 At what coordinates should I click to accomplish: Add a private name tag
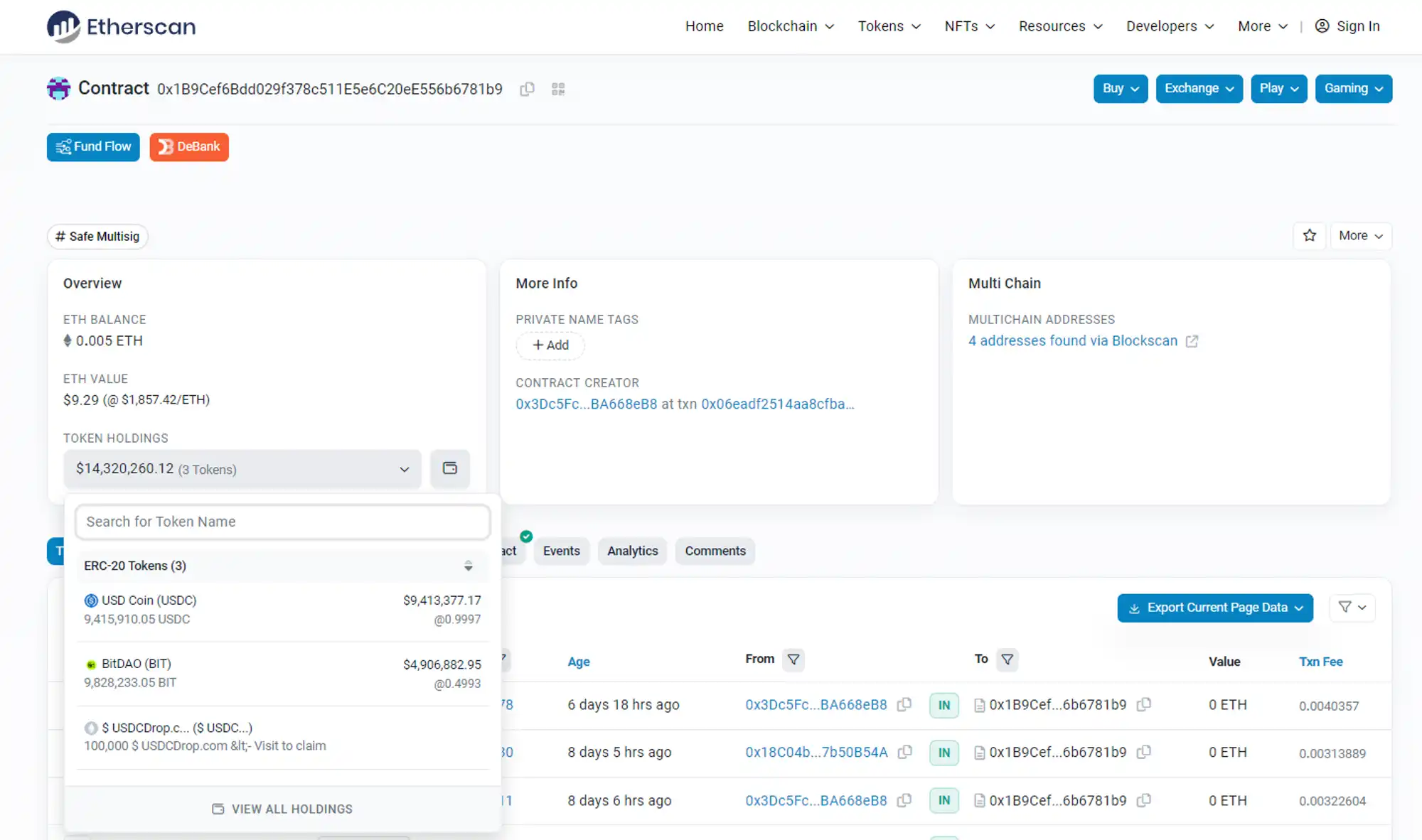(550, 345)
